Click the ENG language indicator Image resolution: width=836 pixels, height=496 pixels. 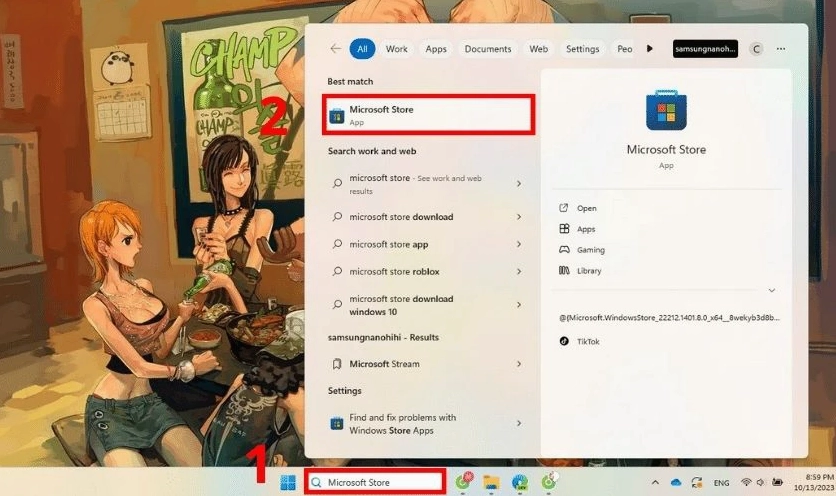[721, 483]
